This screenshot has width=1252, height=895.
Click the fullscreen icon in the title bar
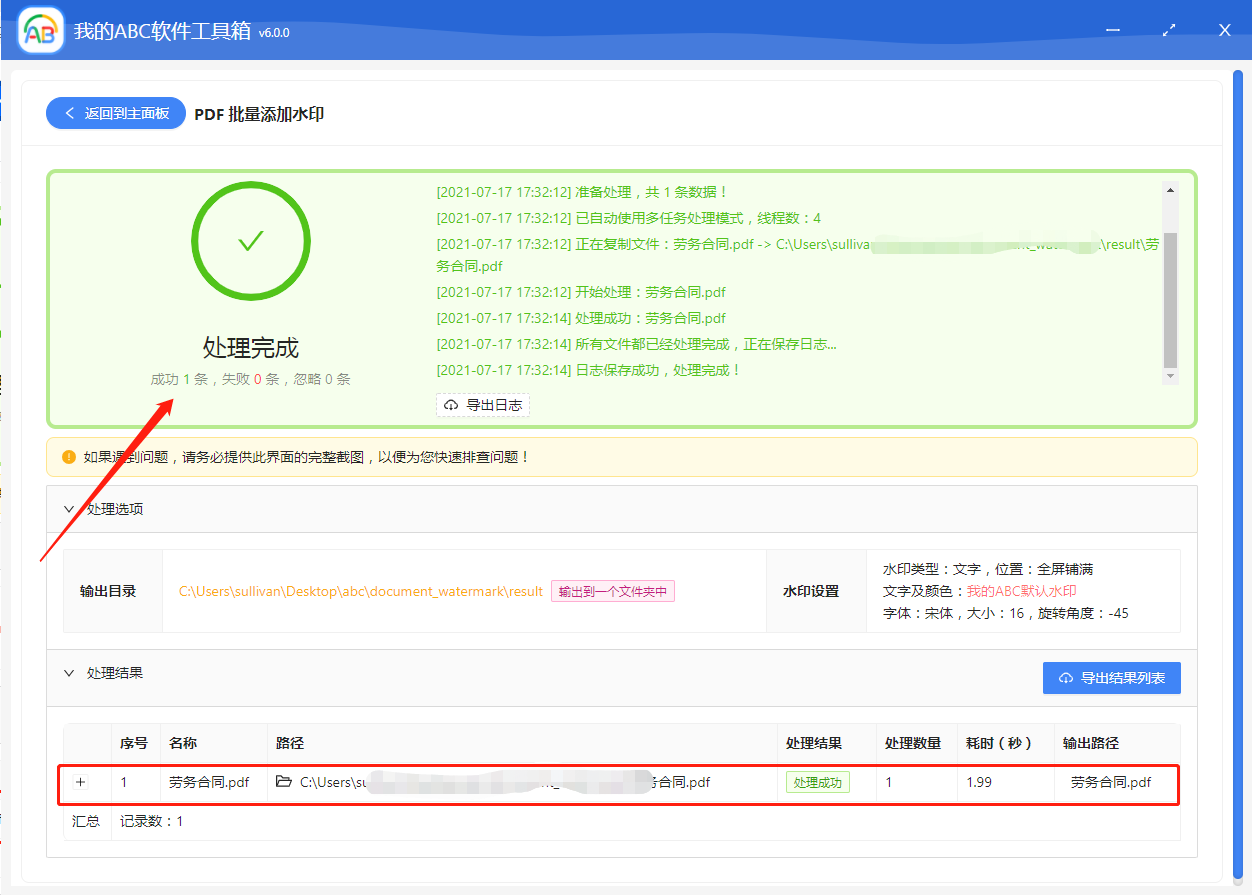click(x=1168, y=30)
